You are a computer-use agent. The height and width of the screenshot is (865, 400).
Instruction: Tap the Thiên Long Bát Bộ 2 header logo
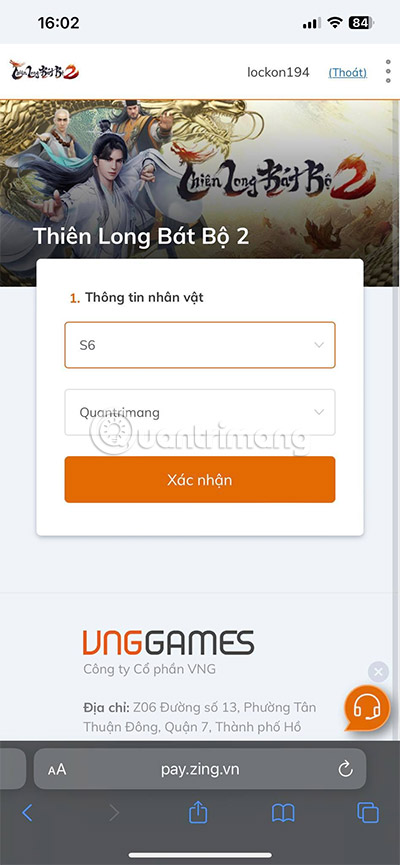coord(44,71)
